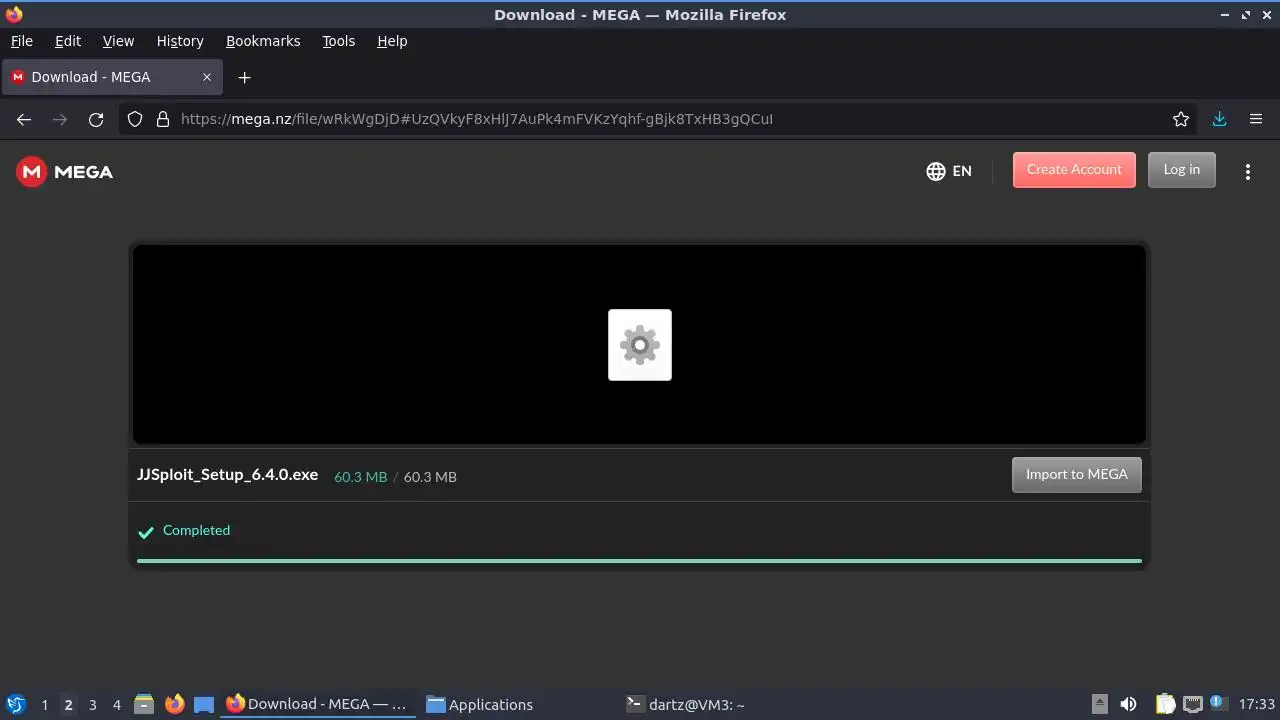Image resolution: width=1280 pixels, height=720 pixels.
Task: Open the clipboard manager tray icon
Action: 1165,704
